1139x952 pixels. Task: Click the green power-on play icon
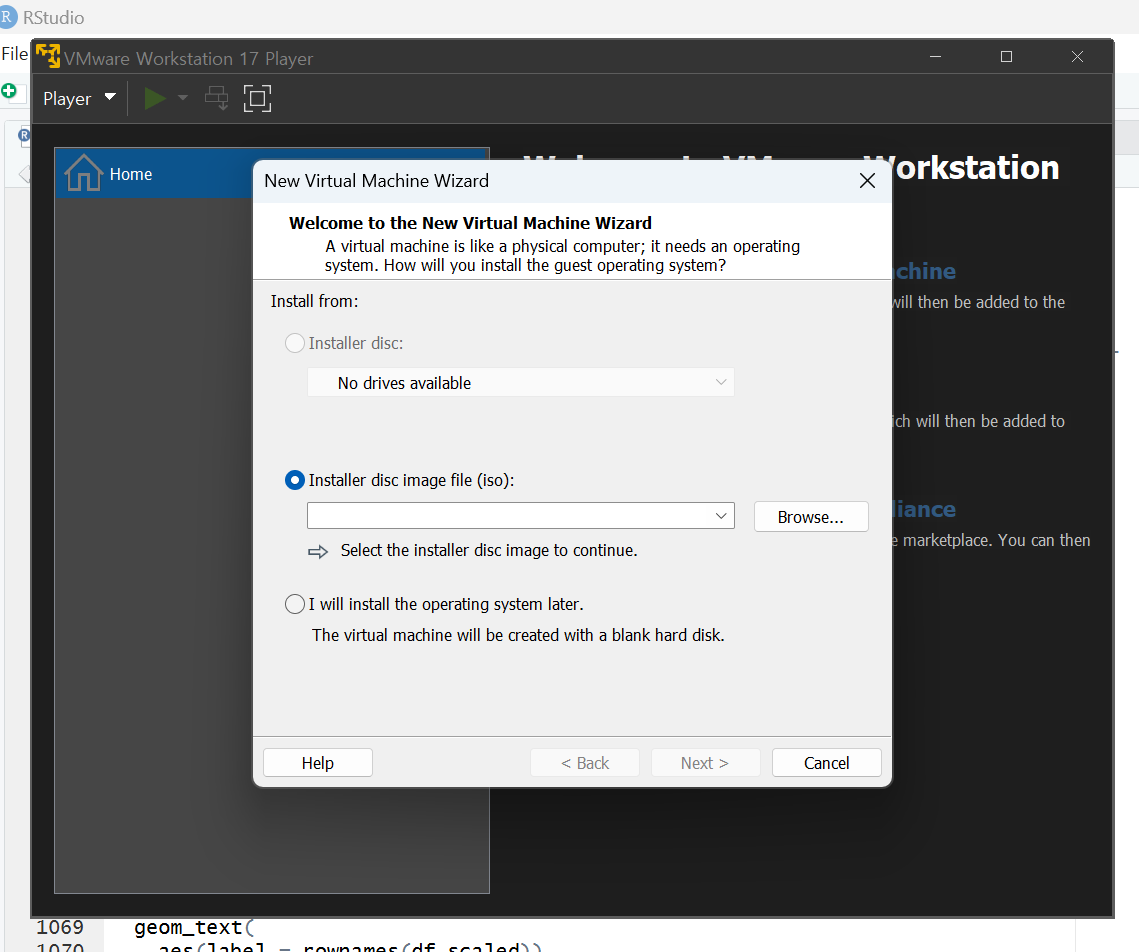point(155,98)
